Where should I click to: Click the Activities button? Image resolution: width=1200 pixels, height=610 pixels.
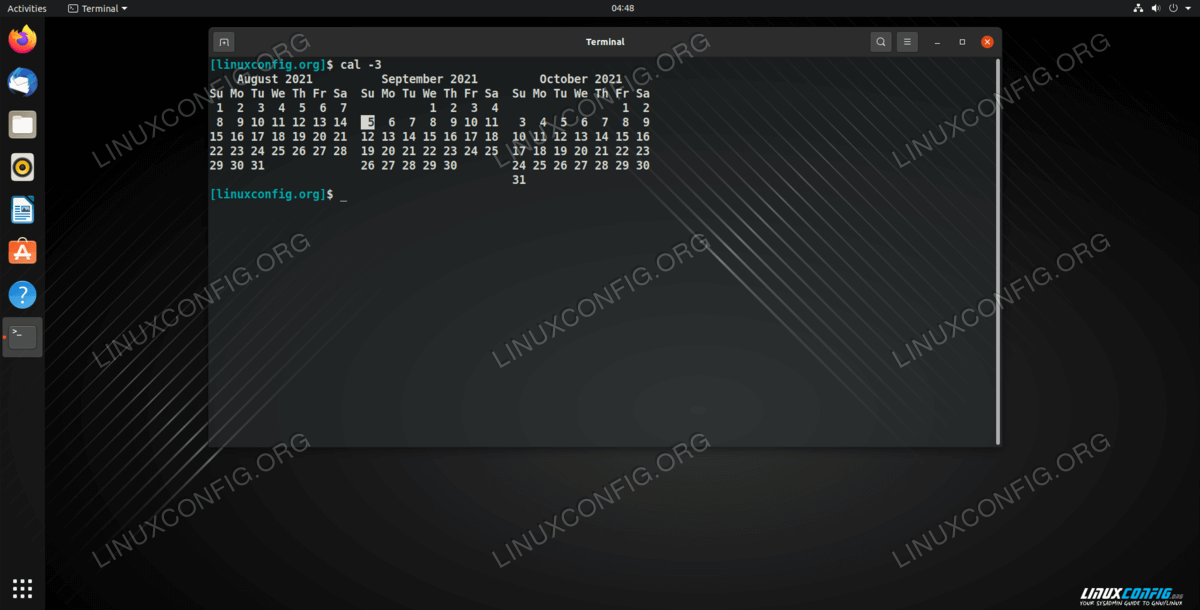(x=27, y=8)
